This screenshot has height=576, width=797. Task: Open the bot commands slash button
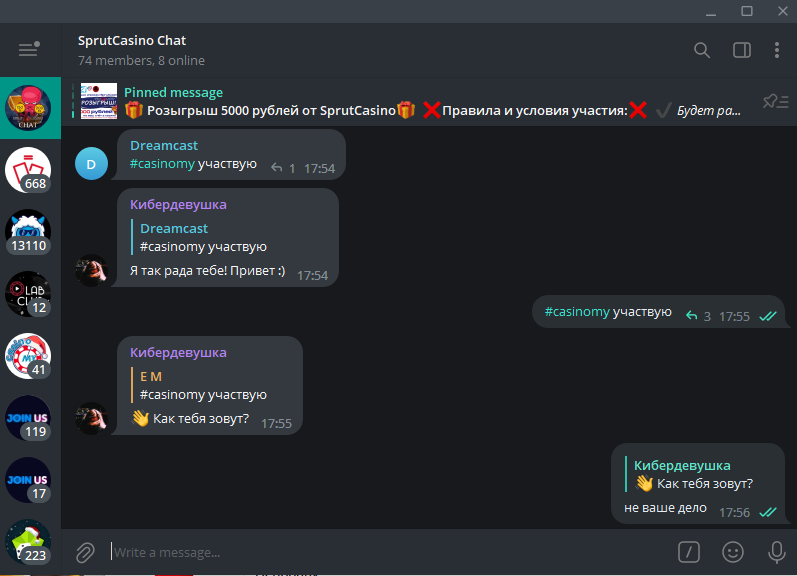(688, 552)
